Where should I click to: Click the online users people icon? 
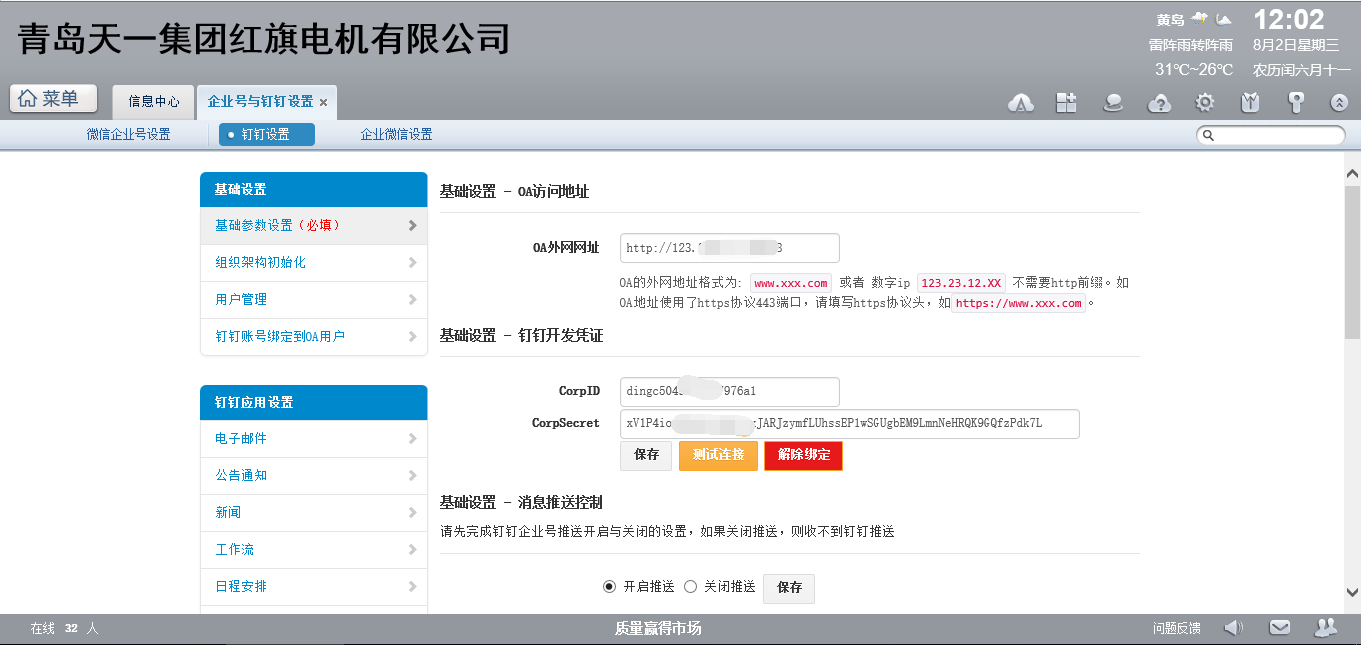pyautogui.click(x=1325, y=628)
